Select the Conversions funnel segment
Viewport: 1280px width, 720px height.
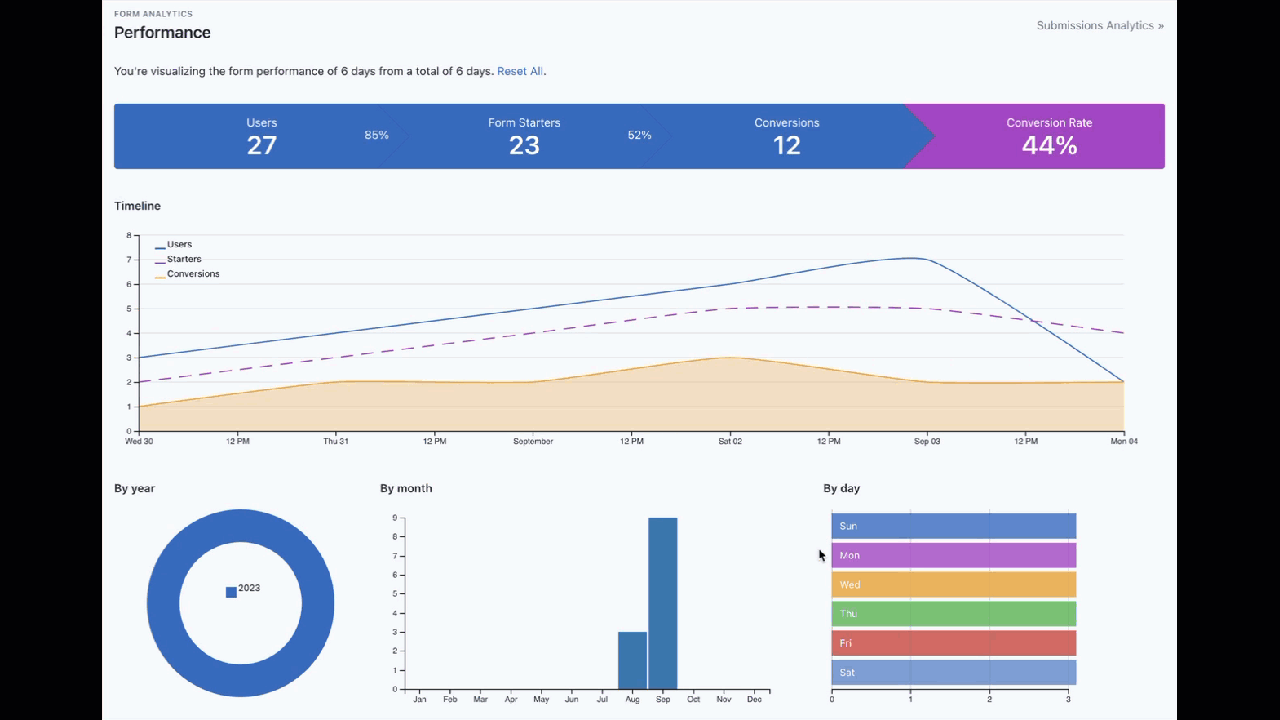787,136
